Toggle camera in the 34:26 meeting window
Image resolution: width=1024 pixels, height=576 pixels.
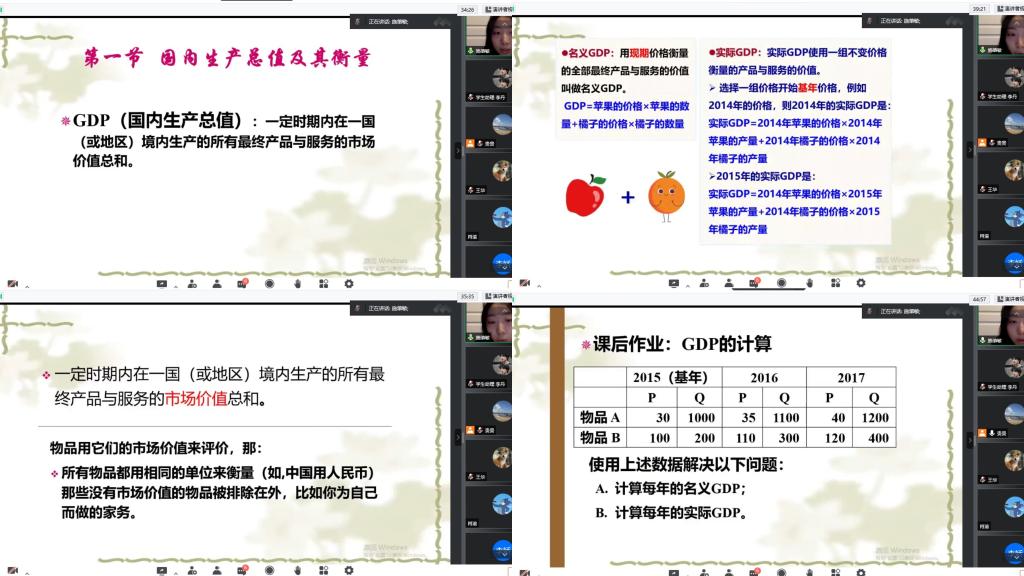13,283
